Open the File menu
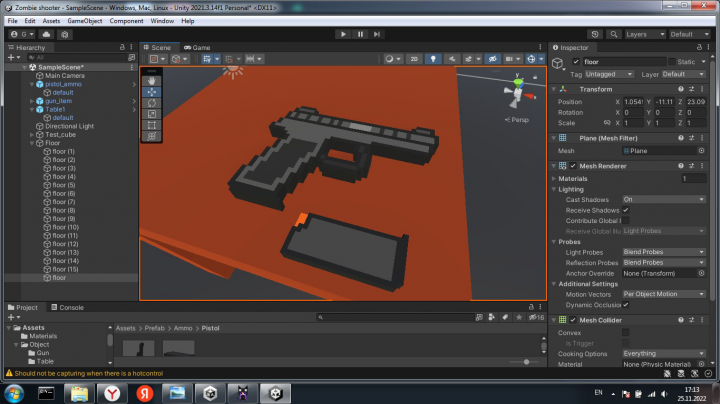Viewport: 720px width, 404px height. pos(12,21)
